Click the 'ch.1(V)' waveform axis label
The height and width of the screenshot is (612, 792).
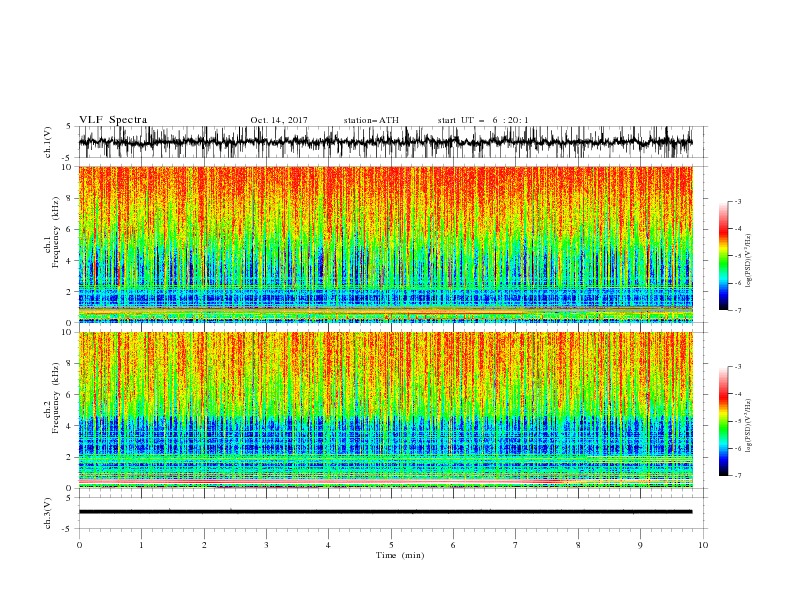pos(48,142)
